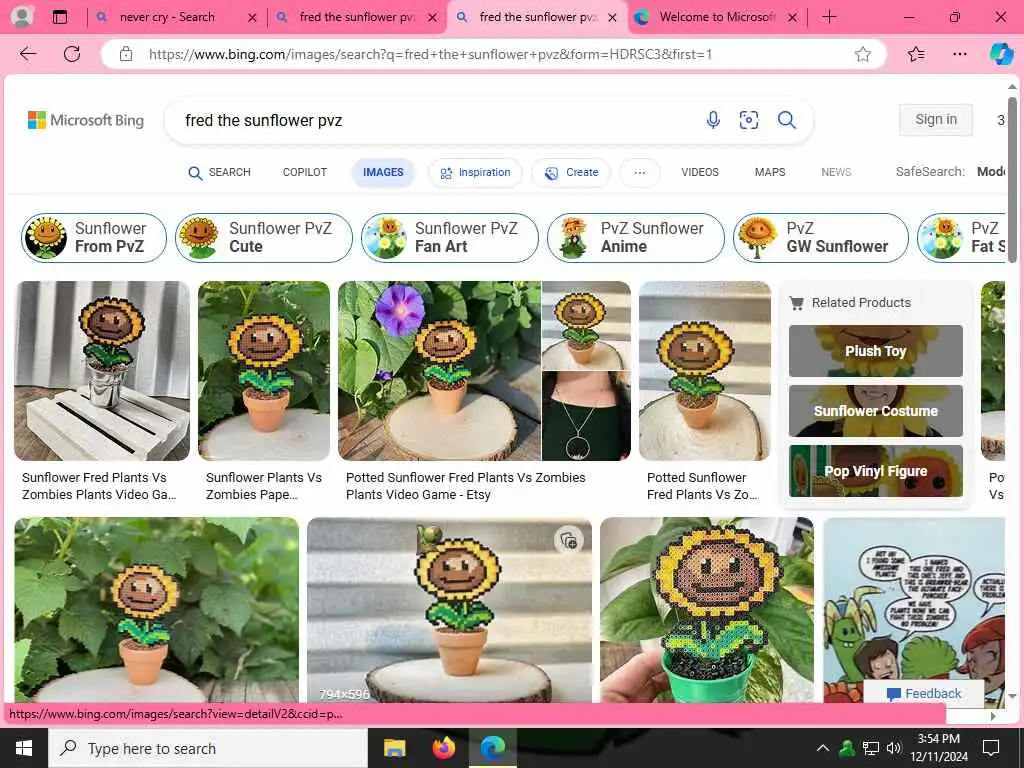
Task: Open sunflower with purple flower image
Action: click(x=440, y=371)
